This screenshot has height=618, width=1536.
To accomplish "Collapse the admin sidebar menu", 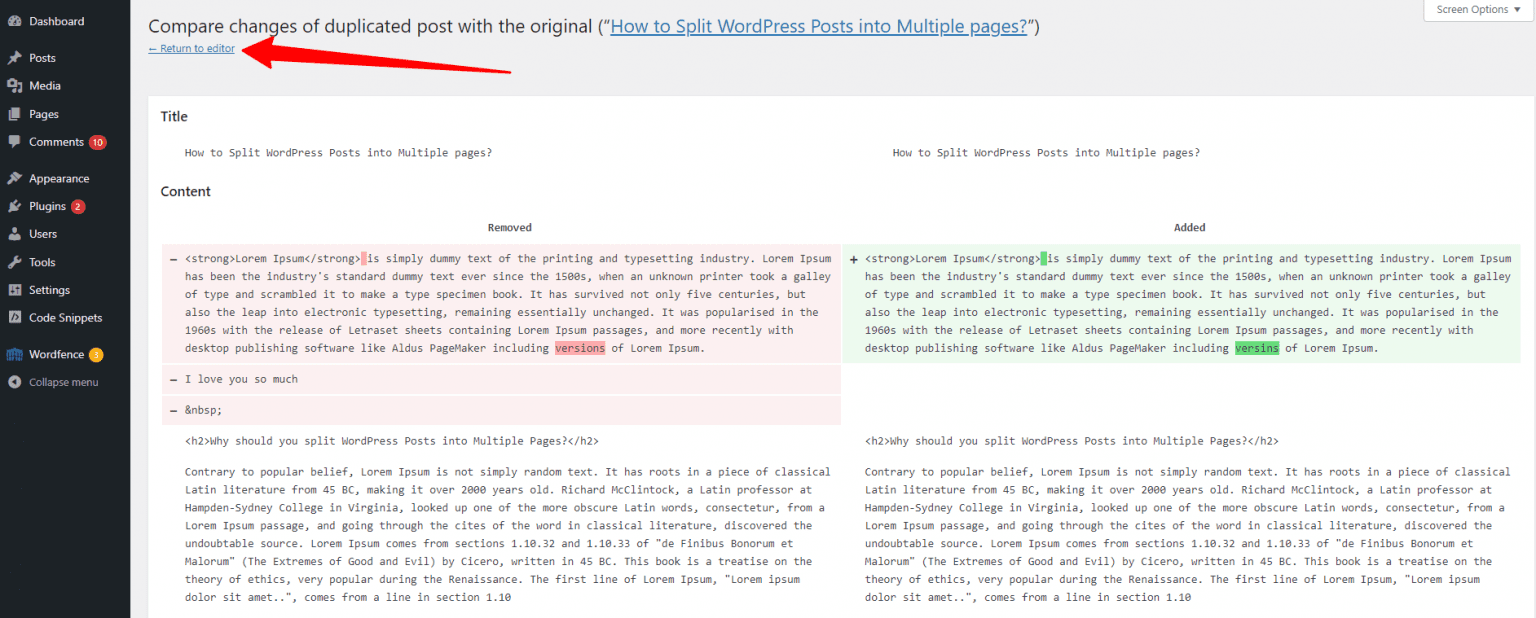I will pyautogui.click(x=14, y=381).
